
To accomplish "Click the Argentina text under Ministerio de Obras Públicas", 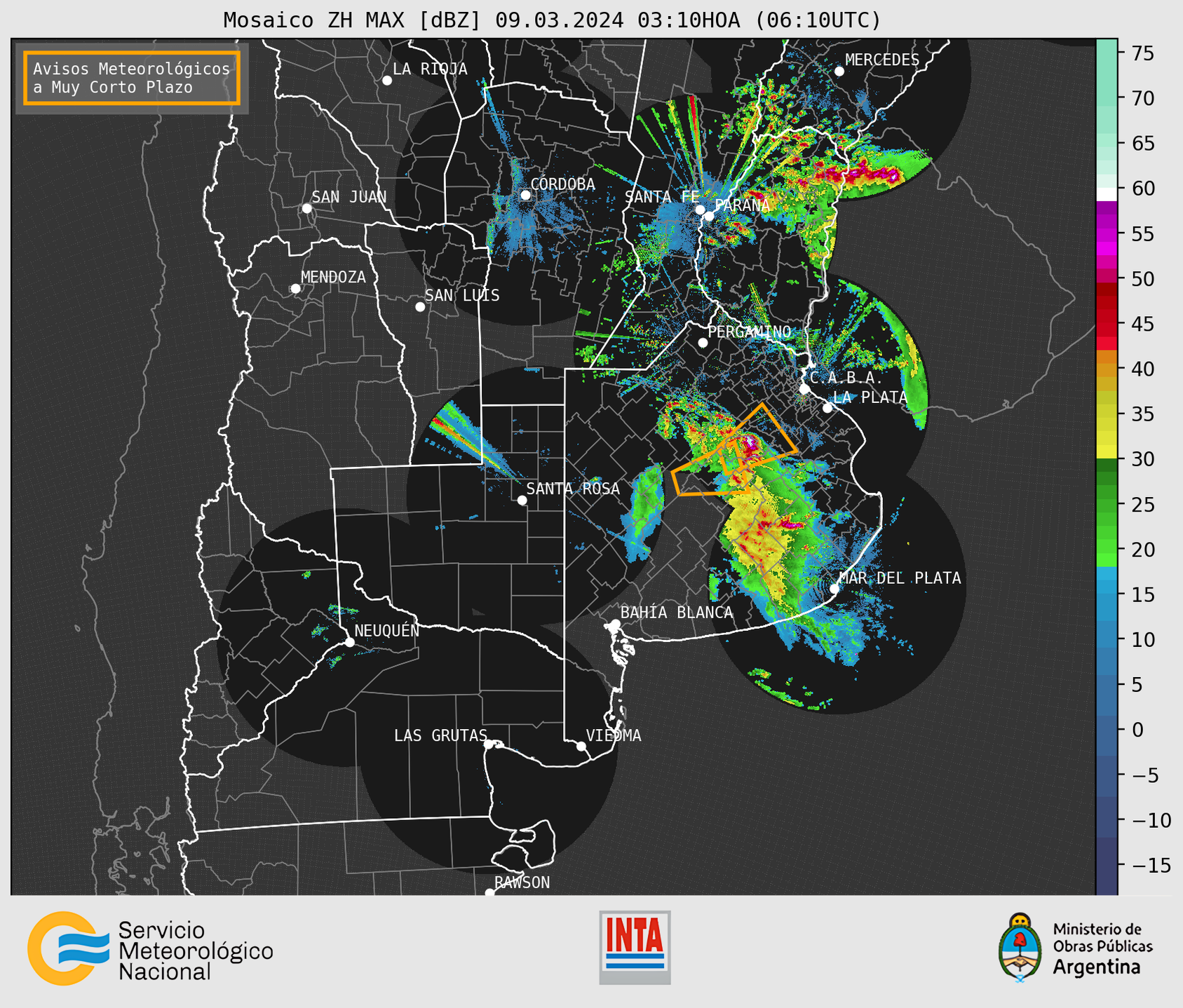I will (1097, 967).
